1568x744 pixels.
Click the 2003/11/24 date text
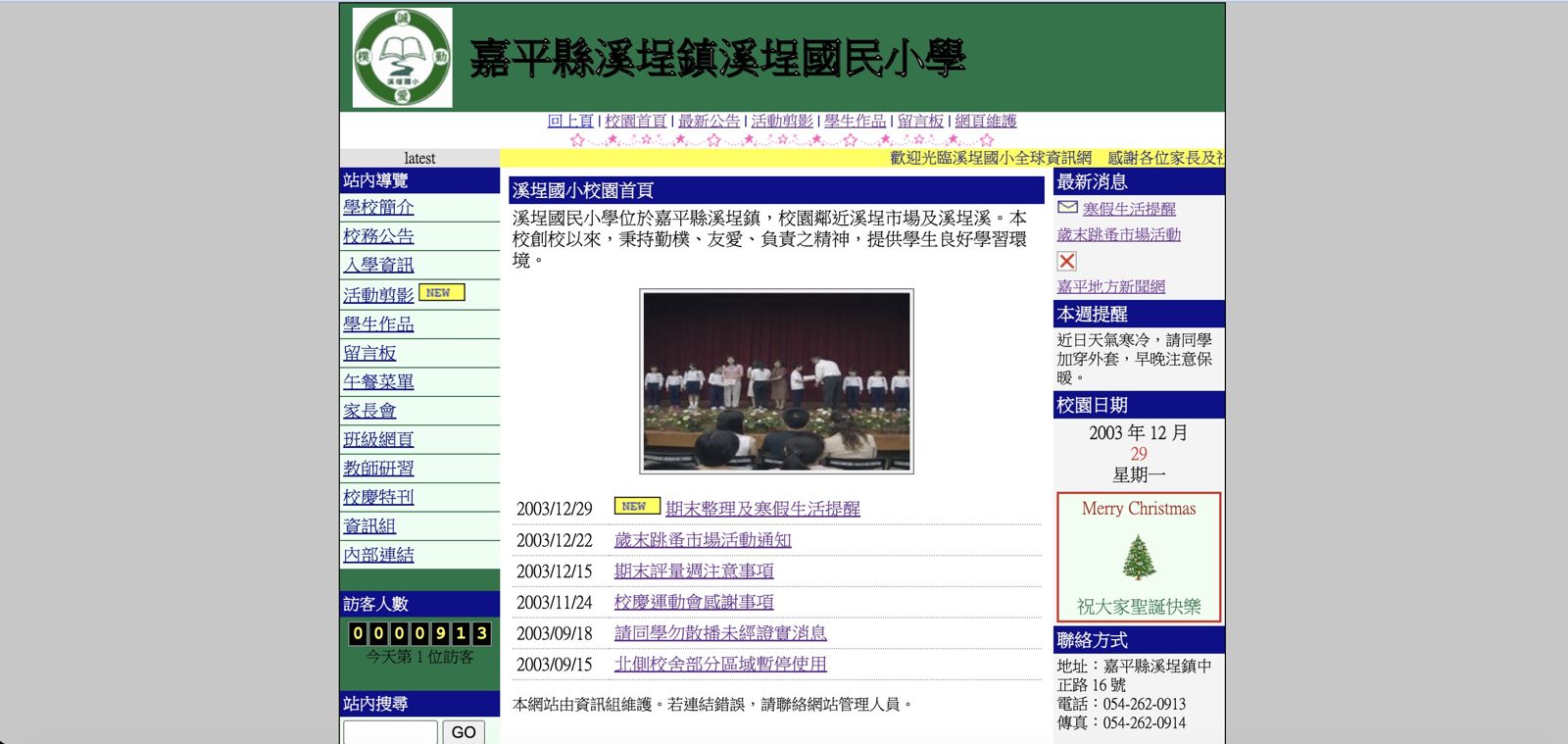point(555,602)
